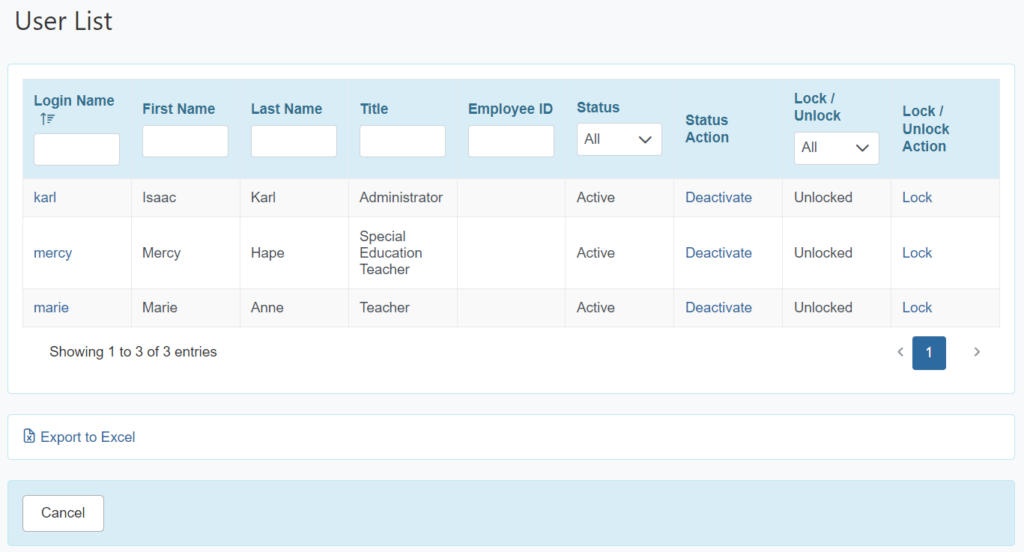This screenshot has height=552, width=1024.
Task: Sort by the Title column header
Action: tap(374, 108)
